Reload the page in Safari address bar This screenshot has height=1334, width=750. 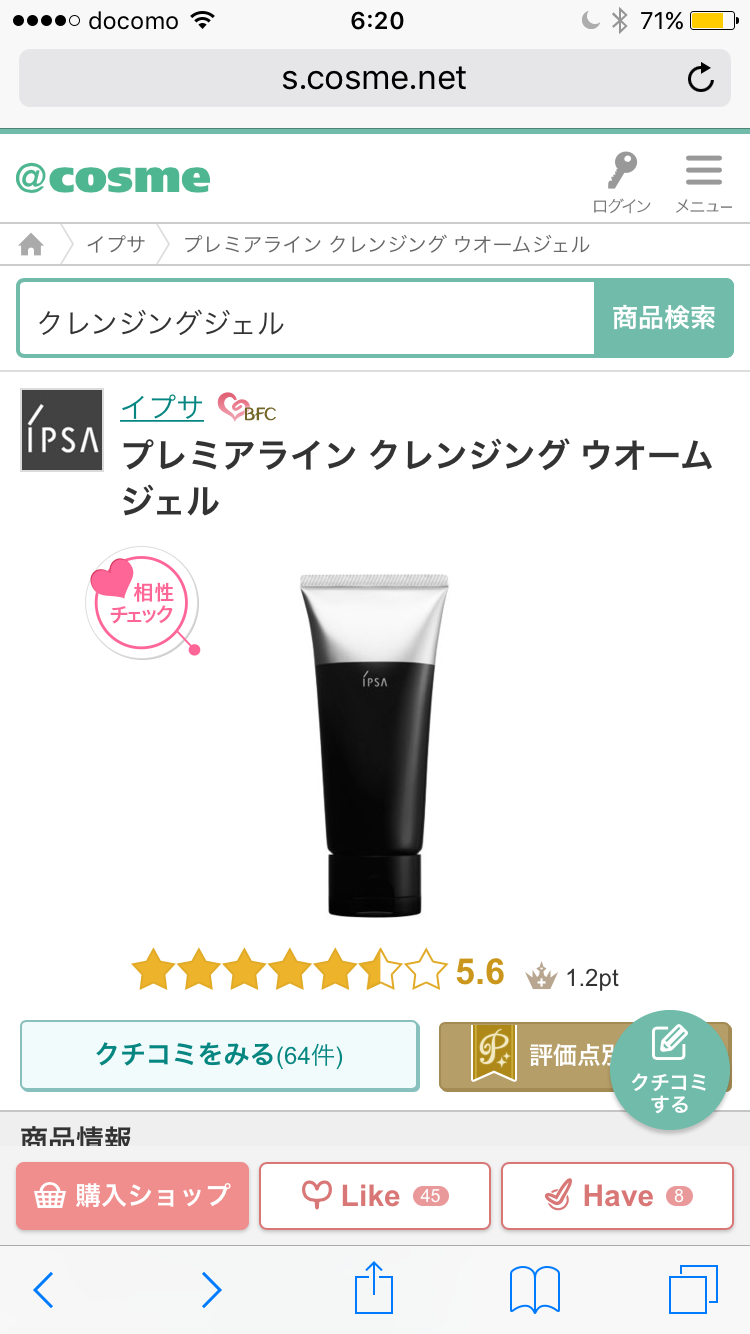coord(701,78)
